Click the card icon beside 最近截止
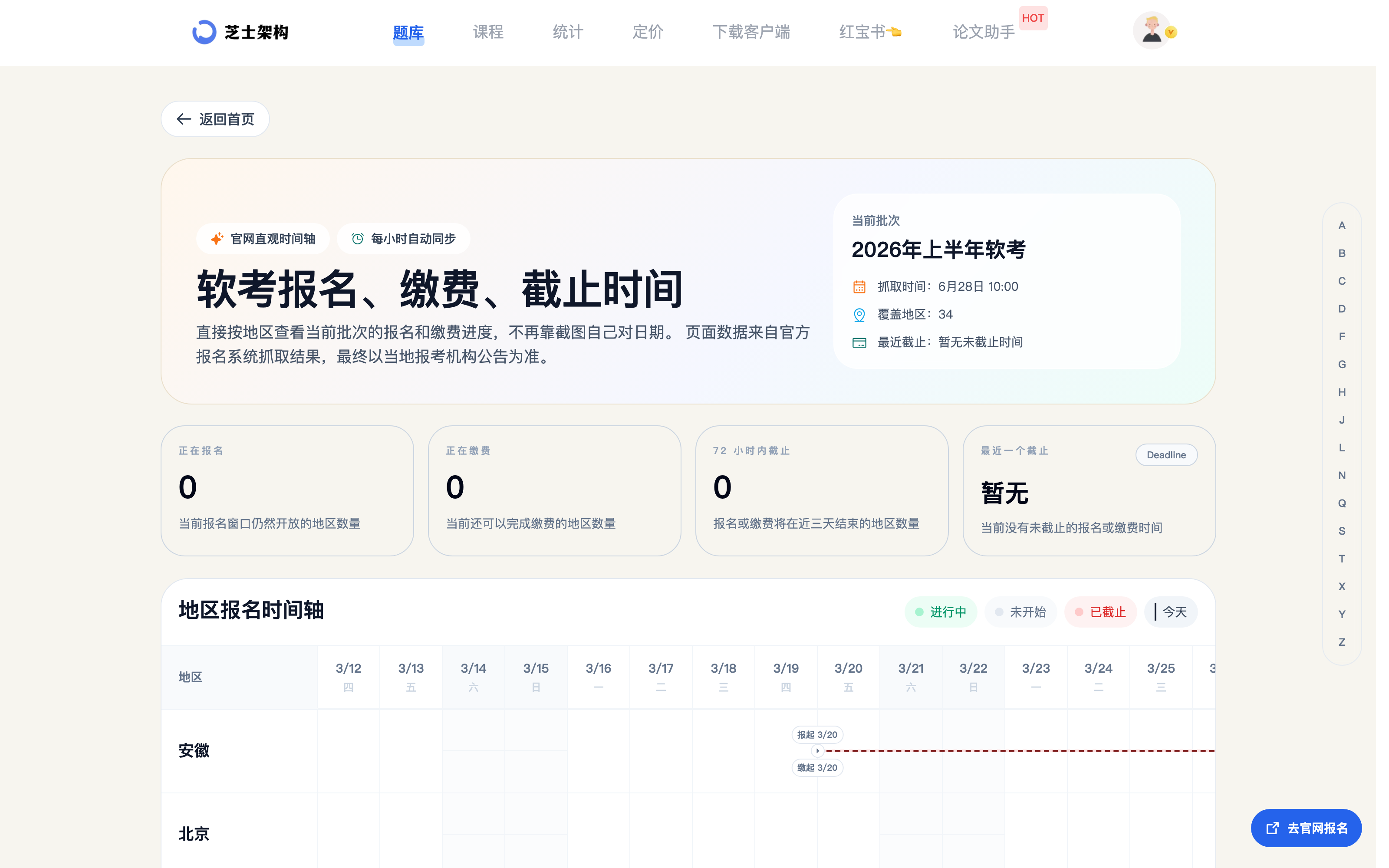This screenshot has width=1389, height=868. (859, 343)
